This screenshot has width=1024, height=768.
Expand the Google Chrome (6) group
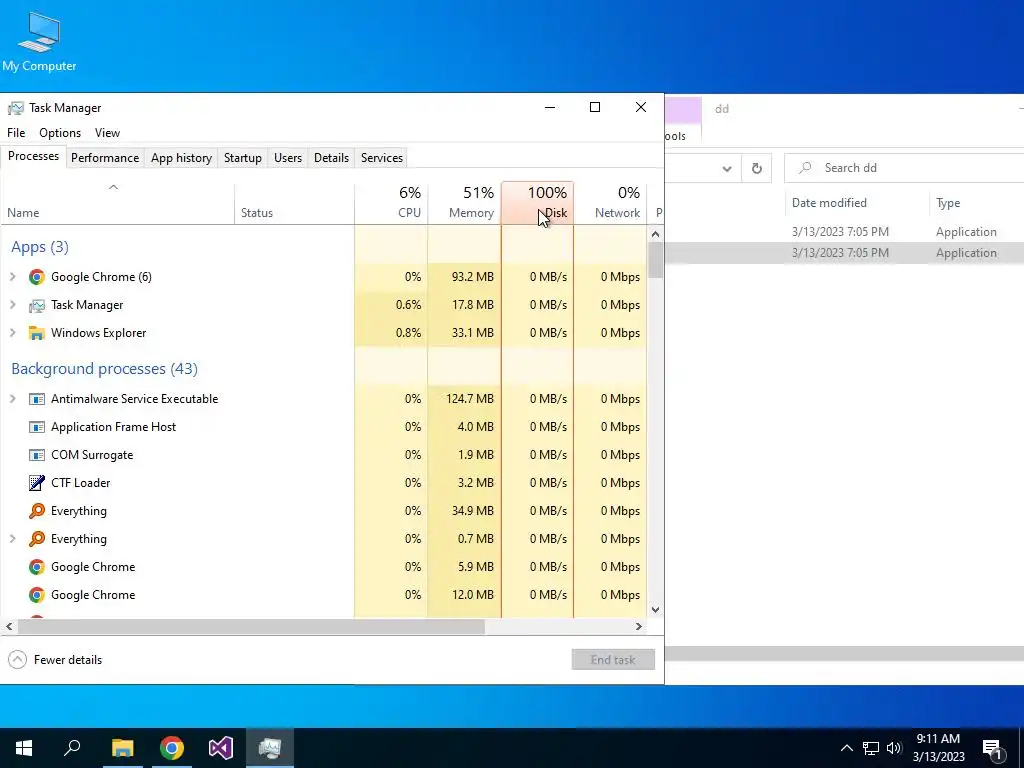point(12,277)
